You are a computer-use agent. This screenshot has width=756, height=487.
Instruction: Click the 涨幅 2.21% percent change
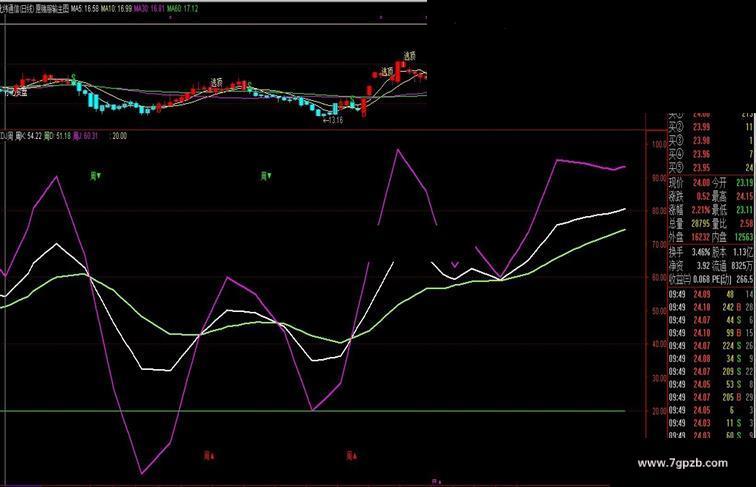pyautogui.click(x=701, y=210)
